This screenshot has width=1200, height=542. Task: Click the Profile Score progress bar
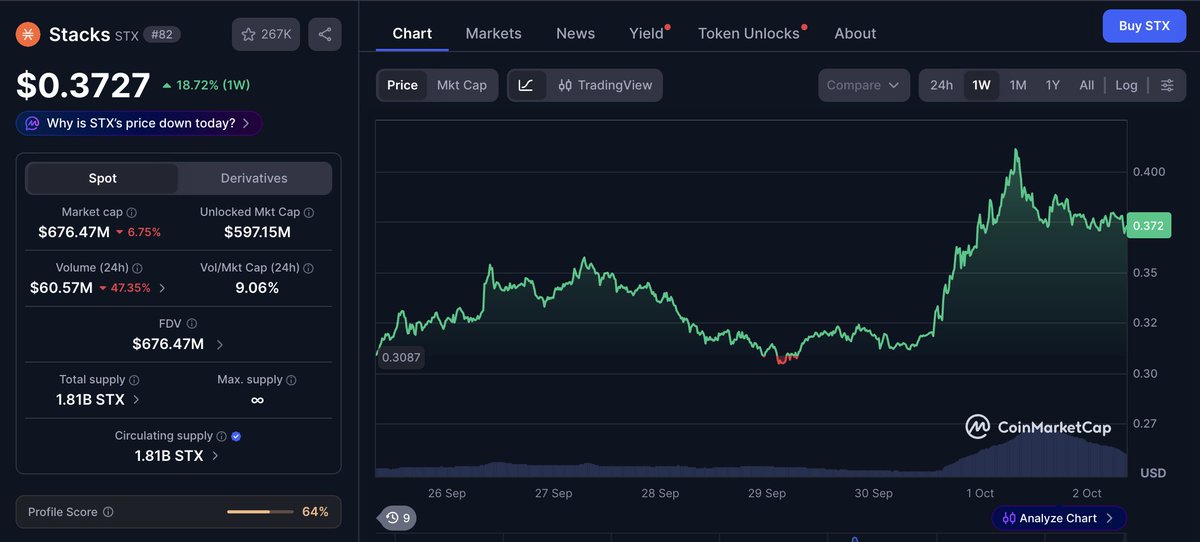coord(259,512)
